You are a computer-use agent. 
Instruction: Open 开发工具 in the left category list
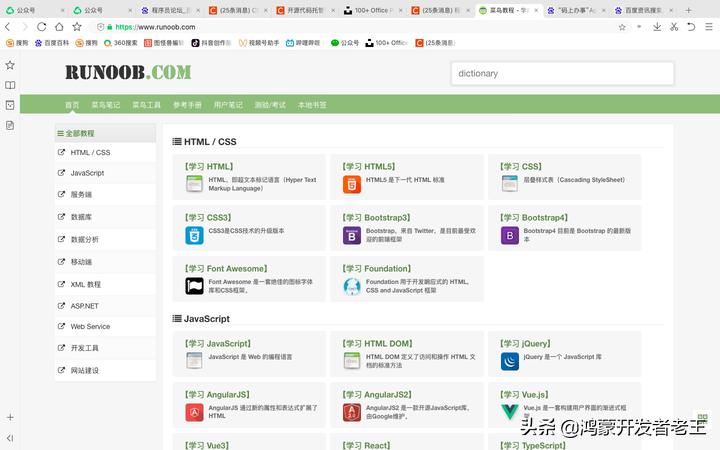tap(105, 348)
